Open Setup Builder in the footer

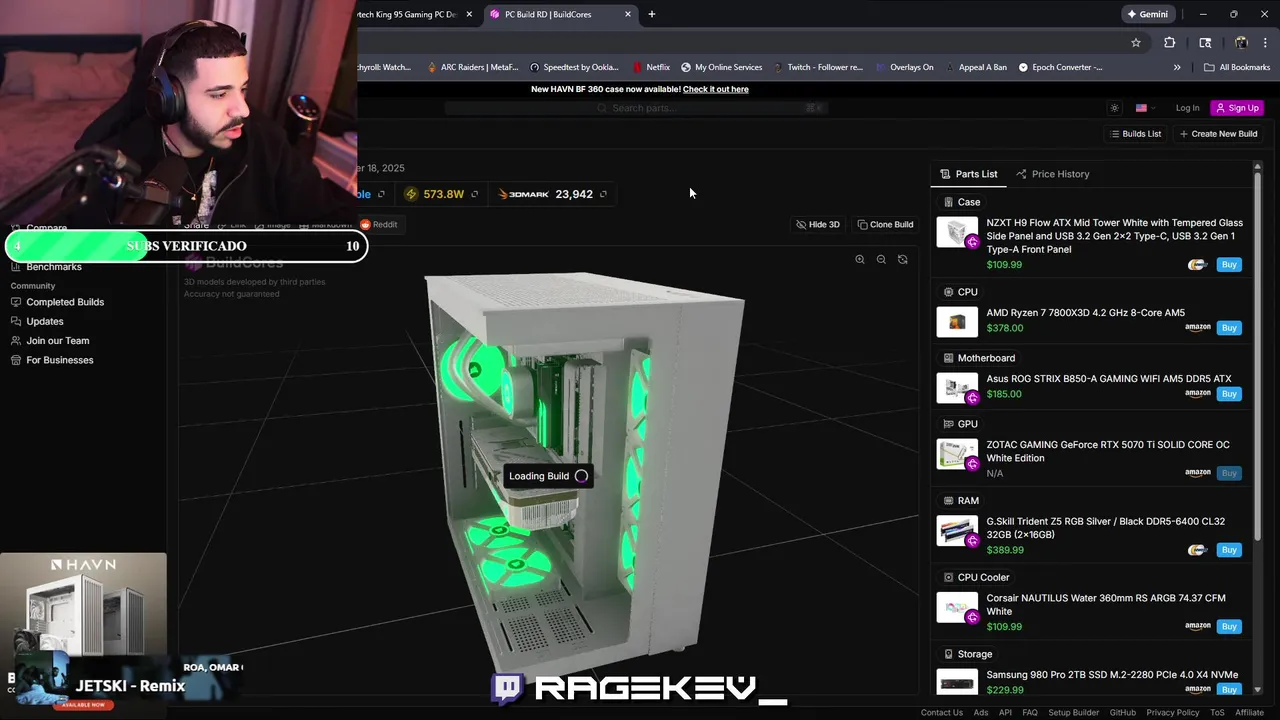pos(1073,713)
